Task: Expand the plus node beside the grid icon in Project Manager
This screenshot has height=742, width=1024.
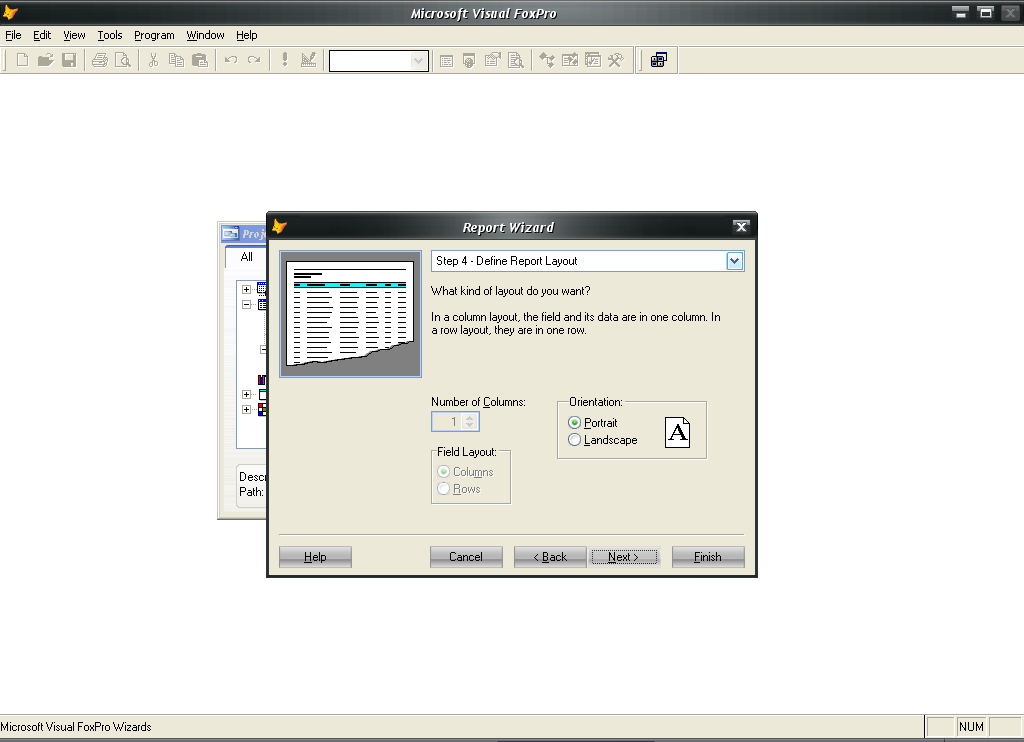Action: coord(246,289)
